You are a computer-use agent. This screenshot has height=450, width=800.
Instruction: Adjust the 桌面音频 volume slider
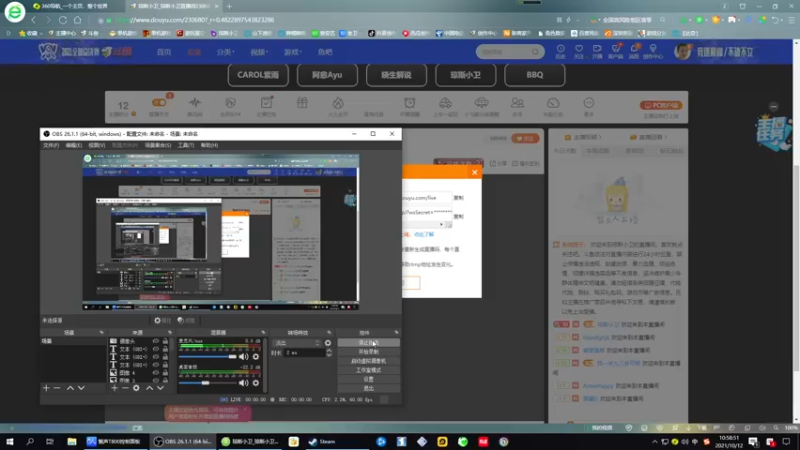coord(208,383)
